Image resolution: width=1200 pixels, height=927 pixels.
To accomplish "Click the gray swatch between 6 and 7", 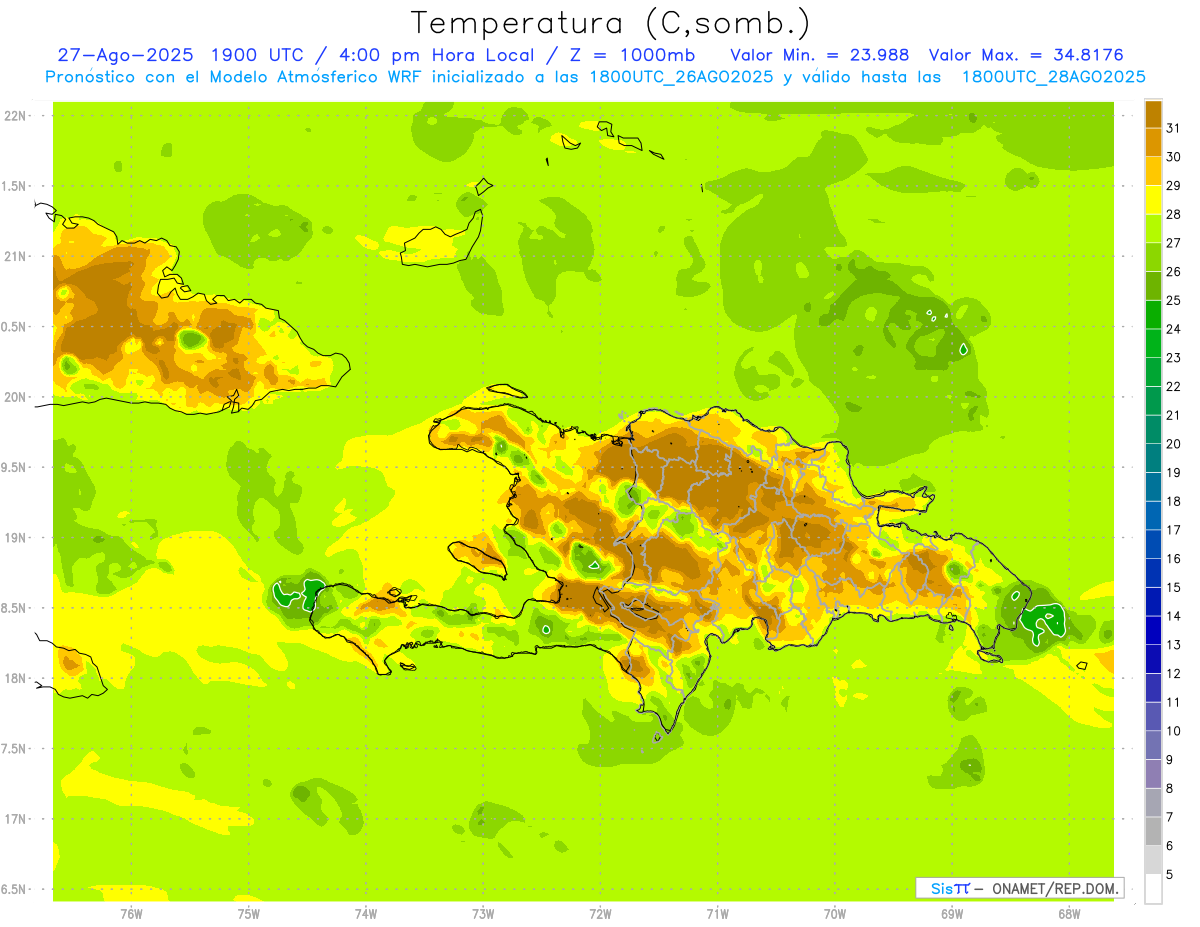I will 1153,831.
